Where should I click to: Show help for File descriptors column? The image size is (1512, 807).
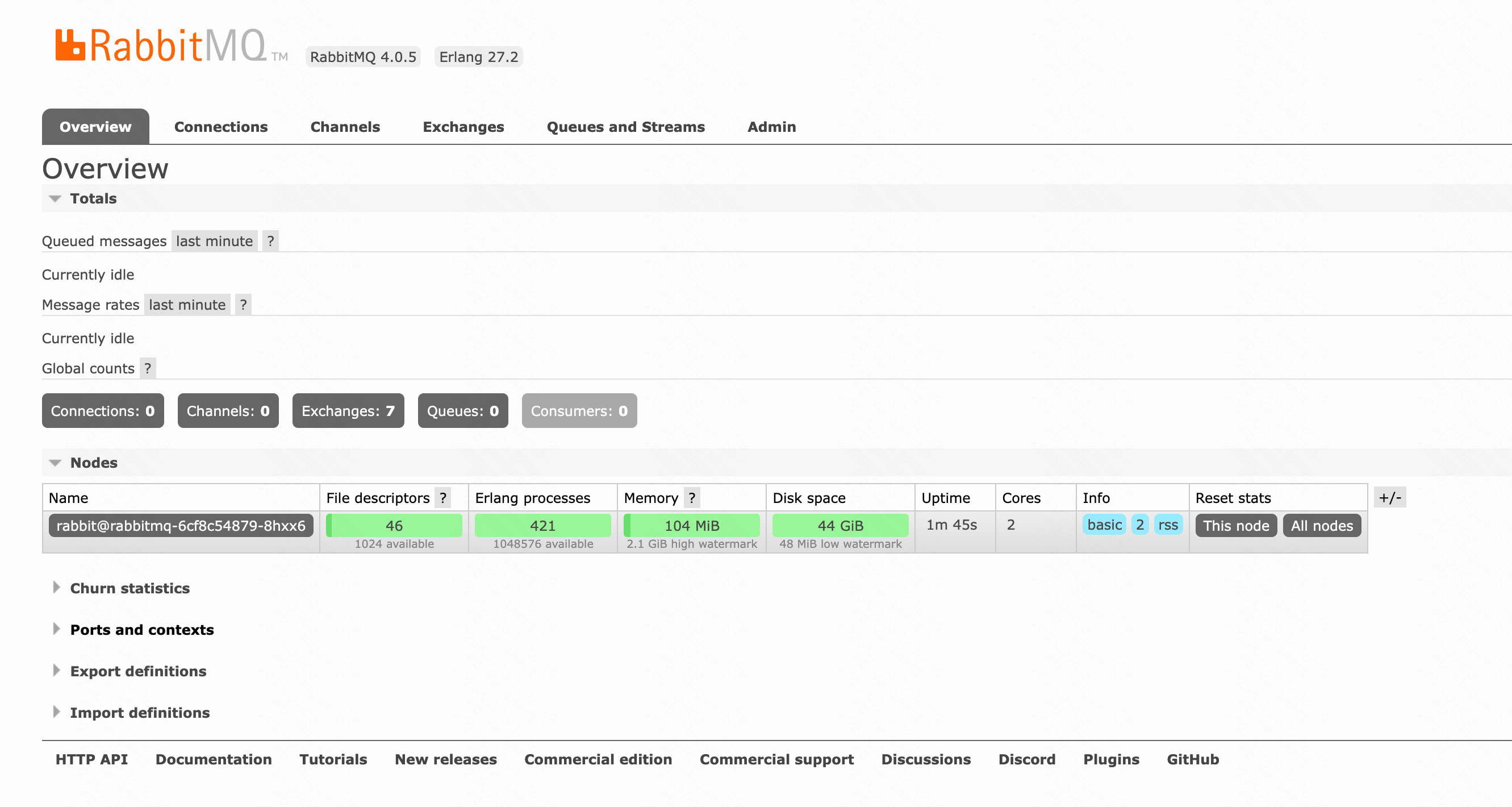[443, 497]
